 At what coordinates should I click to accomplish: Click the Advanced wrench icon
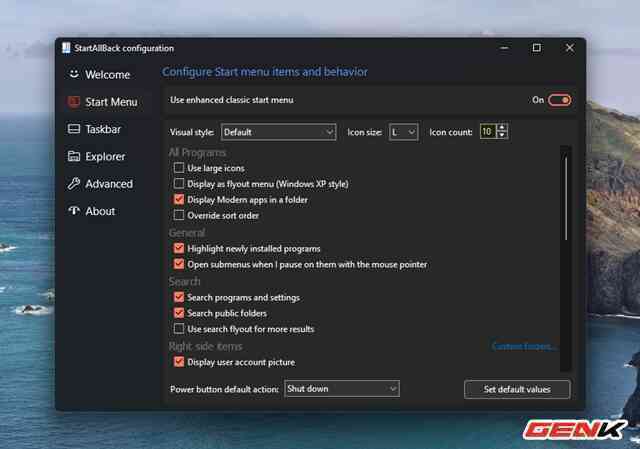pyautogui.click(x=74, y=184)
